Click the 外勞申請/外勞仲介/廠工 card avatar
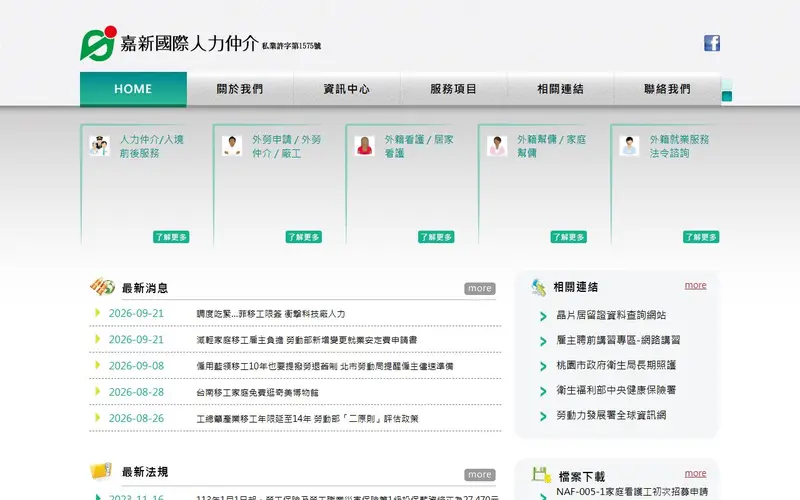This screenshot has width=800, height=500. [x=232, y=146]
